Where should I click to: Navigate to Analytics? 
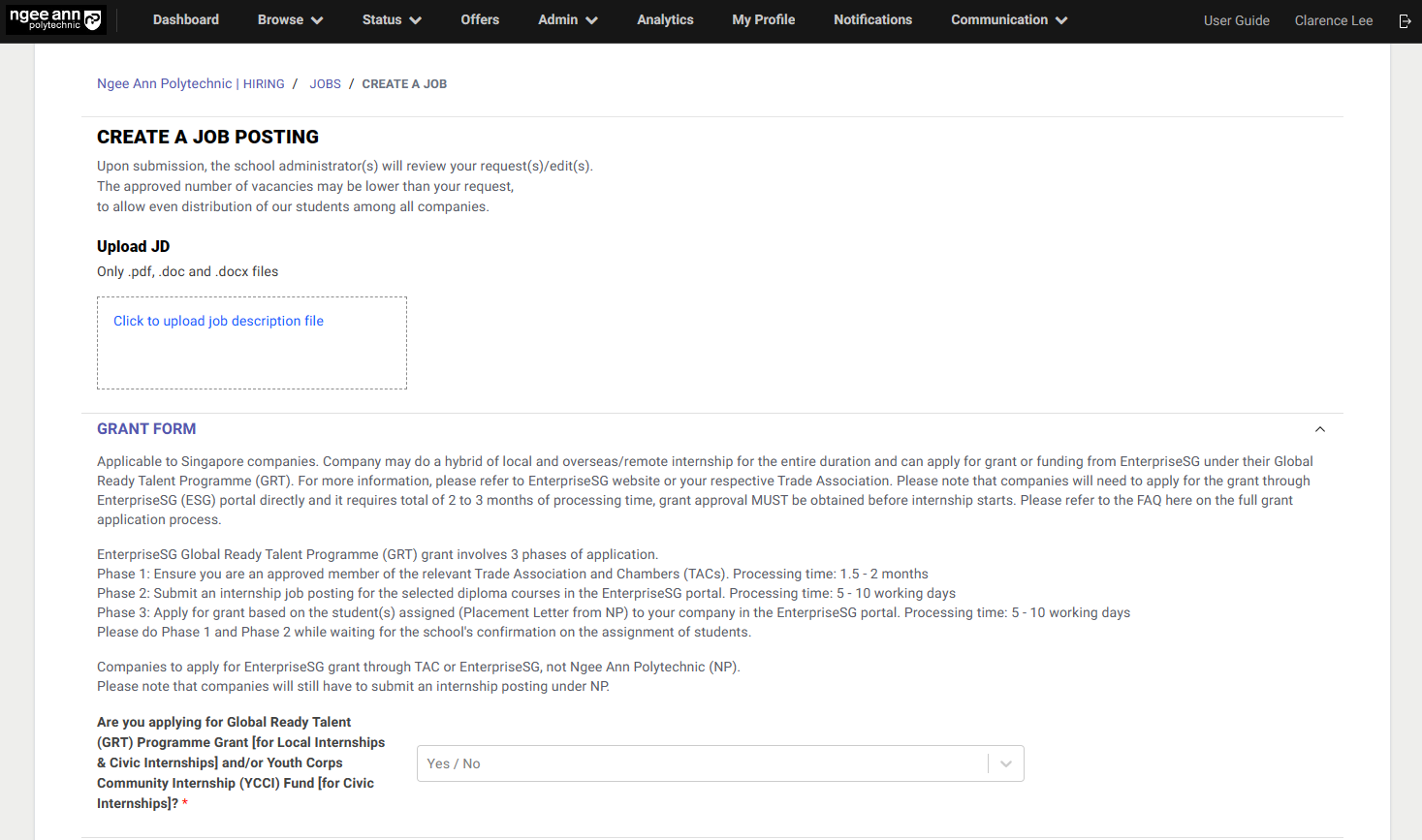[665, 19]
